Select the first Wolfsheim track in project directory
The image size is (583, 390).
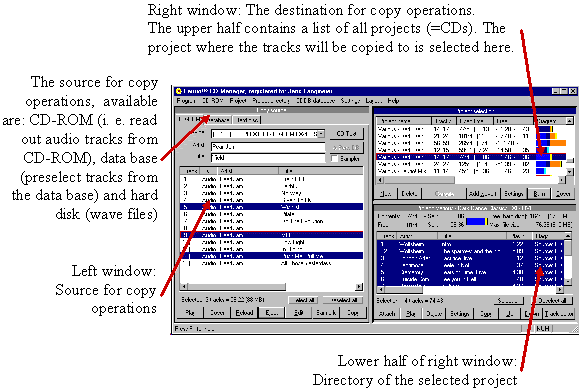point(471,244)
